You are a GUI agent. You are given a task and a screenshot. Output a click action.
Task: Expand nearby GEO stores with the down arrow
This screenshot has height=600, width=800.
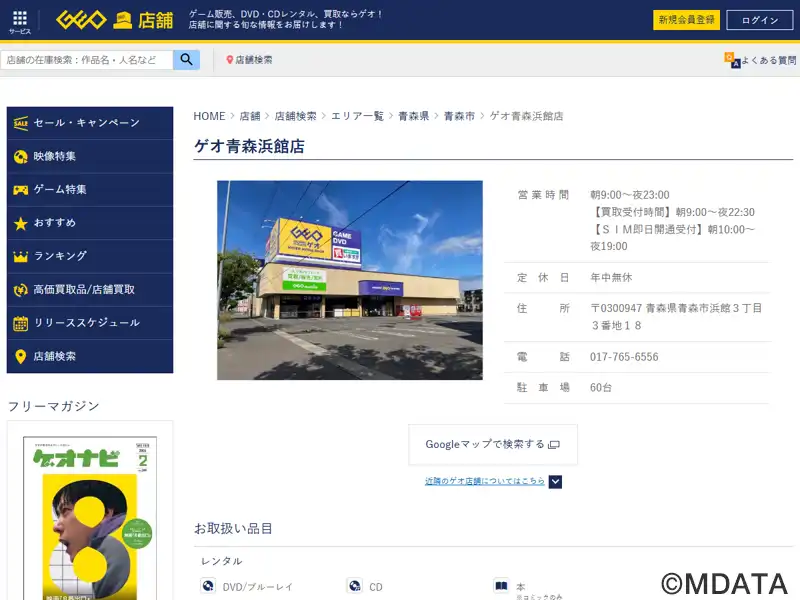555,482
